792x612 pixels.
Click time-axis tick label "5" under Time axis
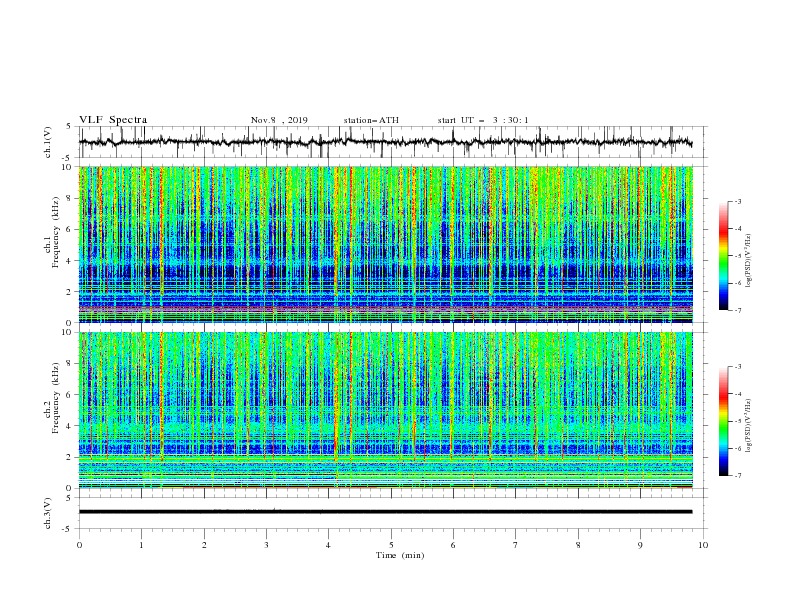[391, 545]
